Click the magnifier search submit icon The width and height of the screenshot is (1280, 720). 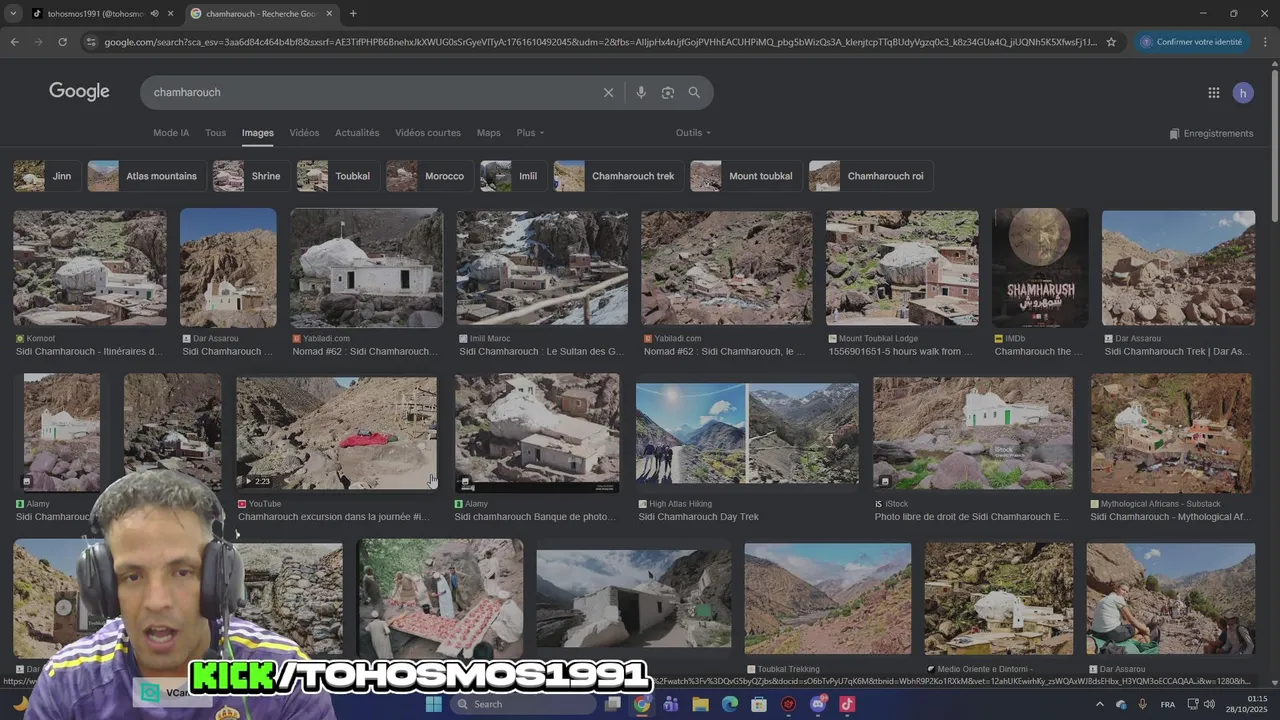(x=694, y=92)
